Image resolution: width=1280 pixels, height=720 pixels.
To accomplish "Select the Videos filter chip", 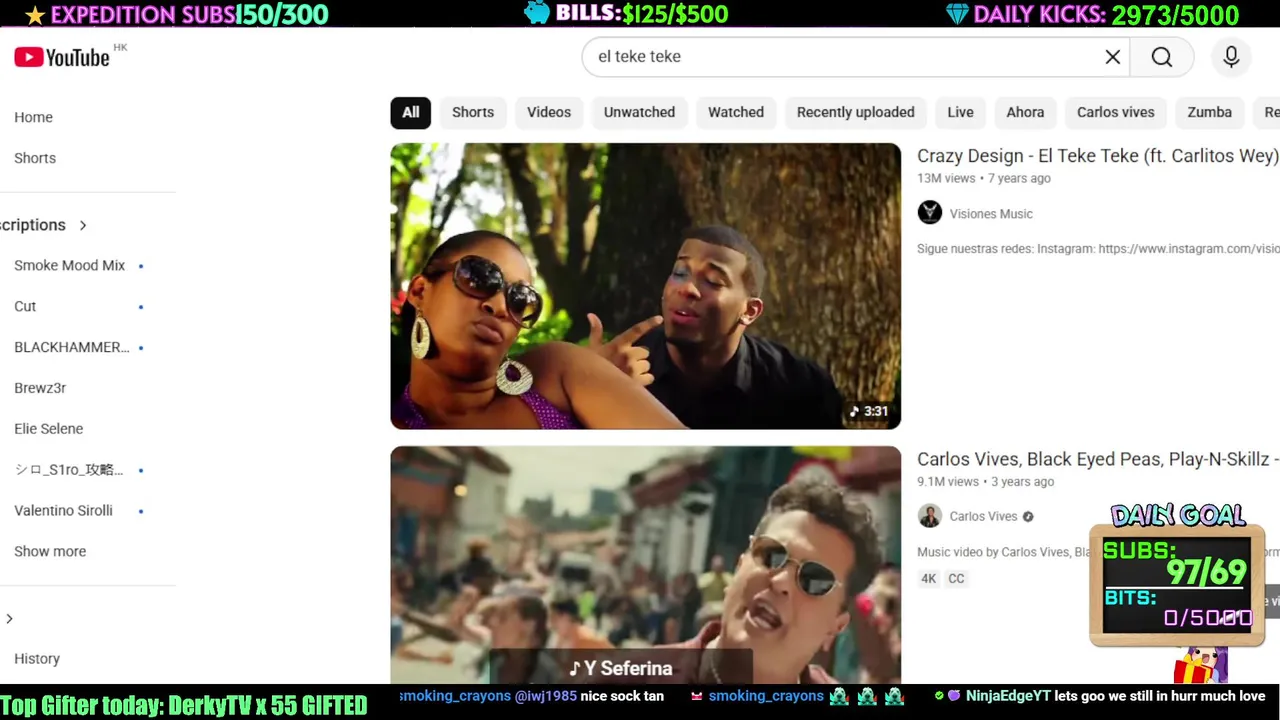I will (549, 112).
